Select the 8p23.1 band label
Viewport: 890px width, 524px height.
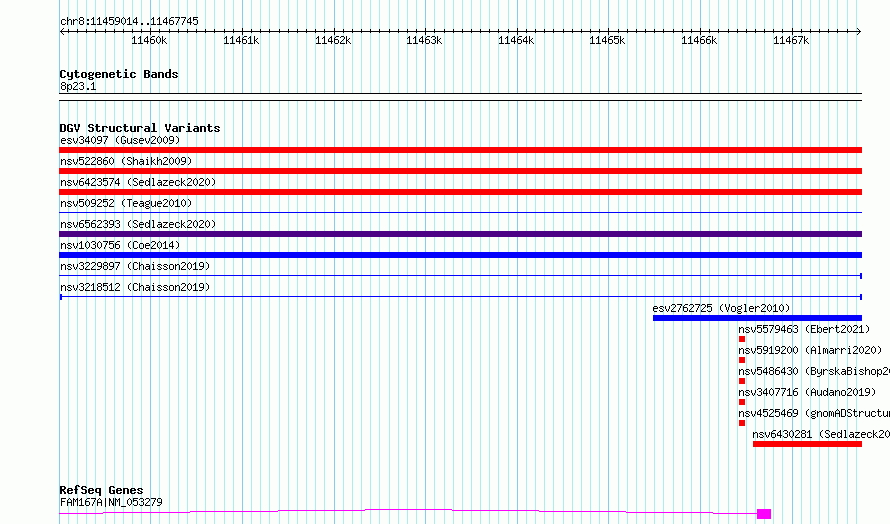(x=78, y=86)
